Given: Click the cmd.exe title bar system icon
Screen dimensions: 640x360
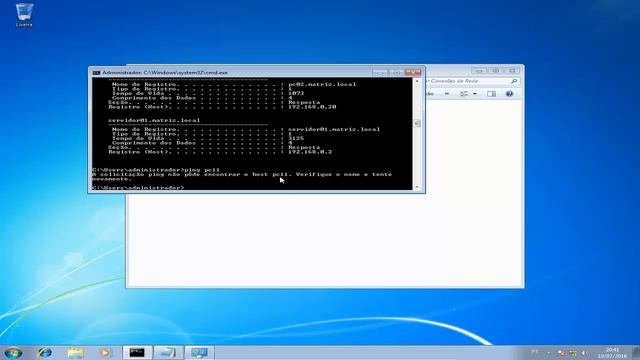Looking at the screenshot, I should pyautogui.click(x=96, y=73).
